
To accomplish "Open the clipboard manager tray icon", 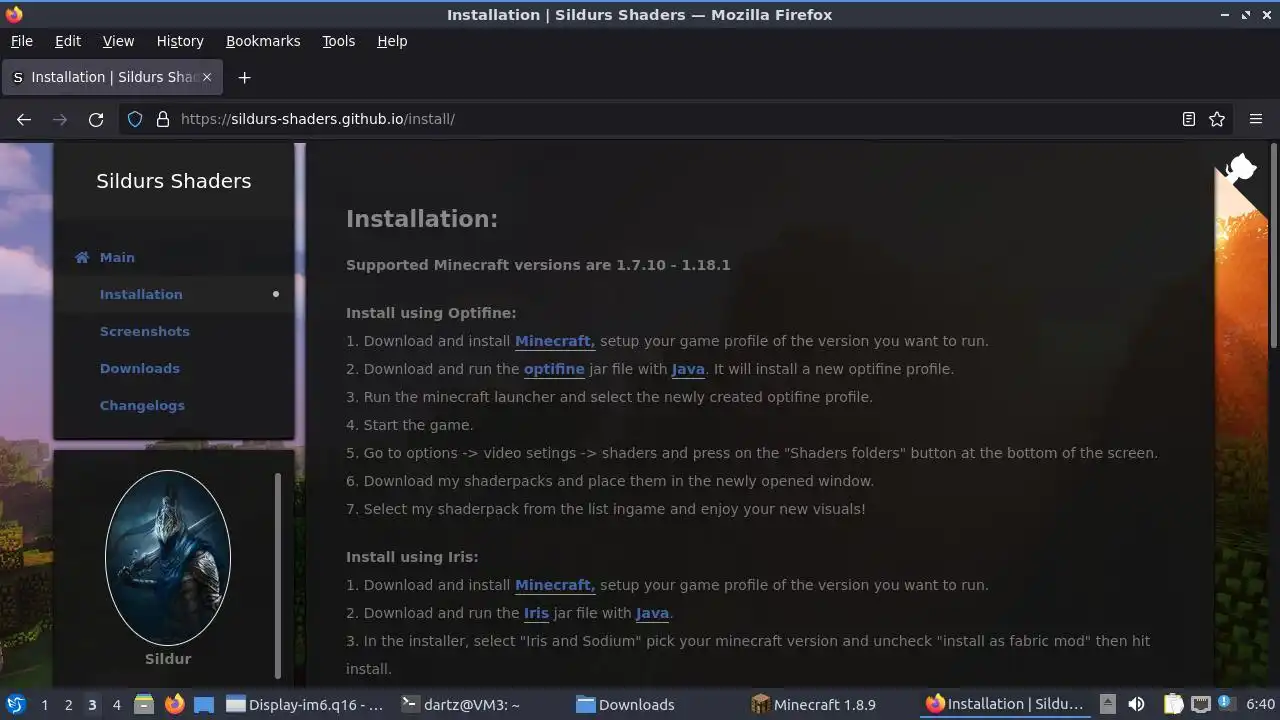I will (1173, 704).
